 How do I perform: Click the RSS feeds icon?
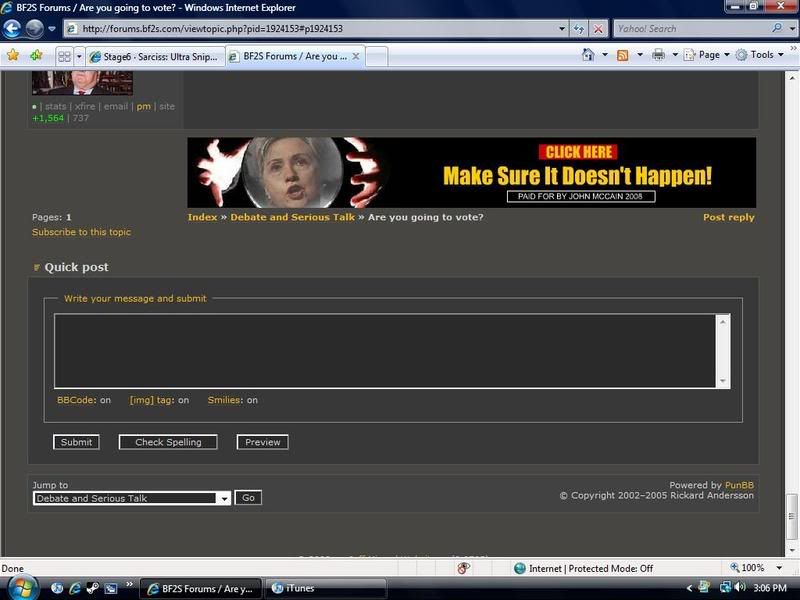pyautogui.click(x=622, y=55)
